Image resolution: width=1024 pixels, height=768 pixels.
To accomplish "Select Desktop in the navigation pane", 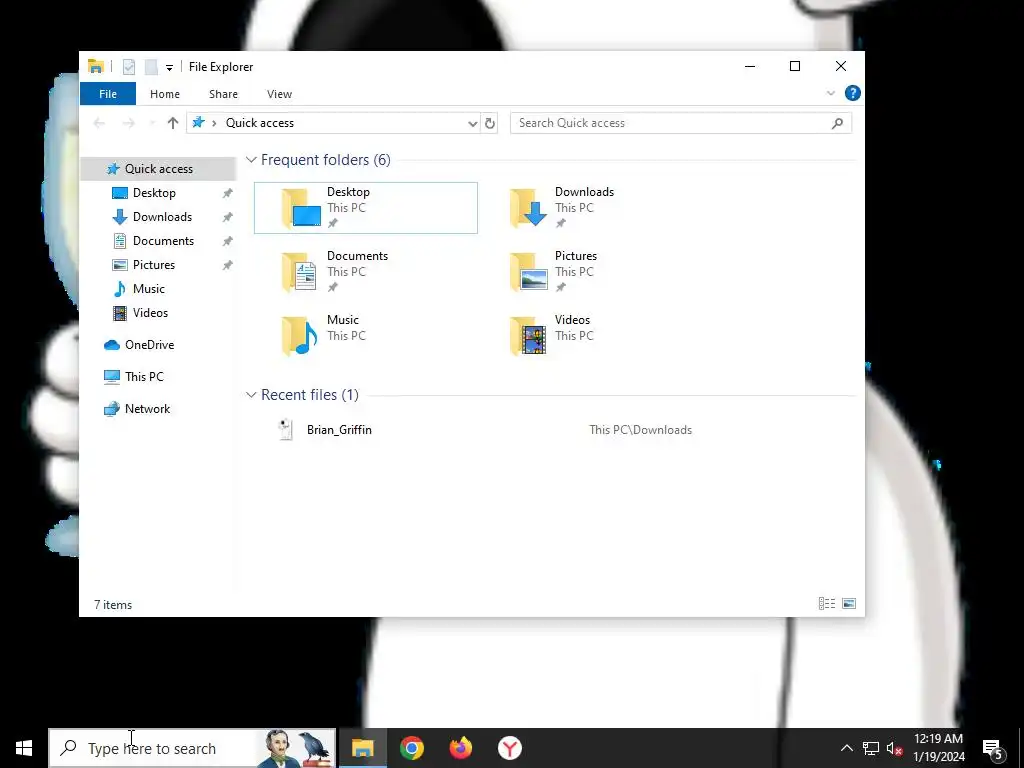I will 154,193.
